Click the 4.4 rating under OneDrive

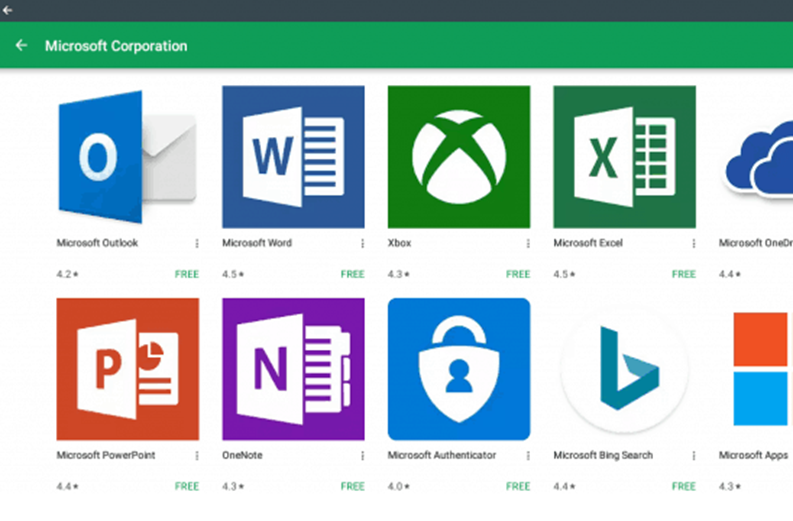click(x=730, y=274)
